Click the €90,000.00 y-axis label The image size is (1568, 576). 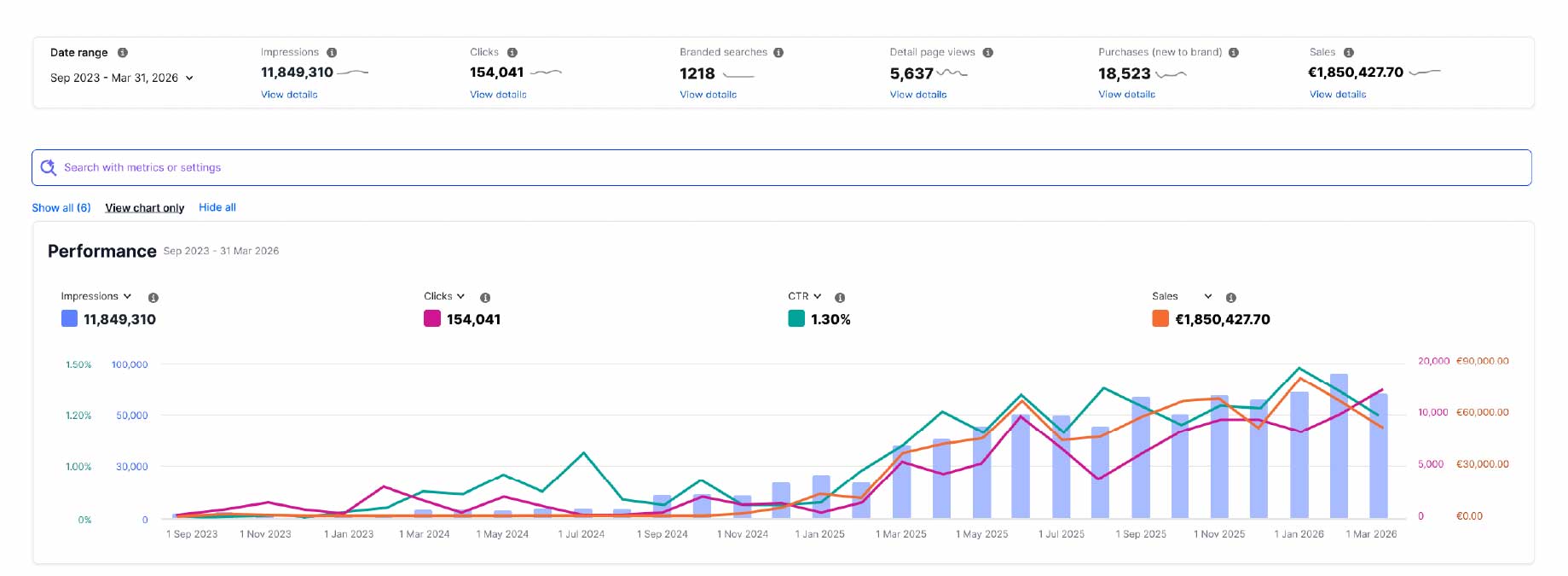pyautogui.click(x=1483, y=361)
